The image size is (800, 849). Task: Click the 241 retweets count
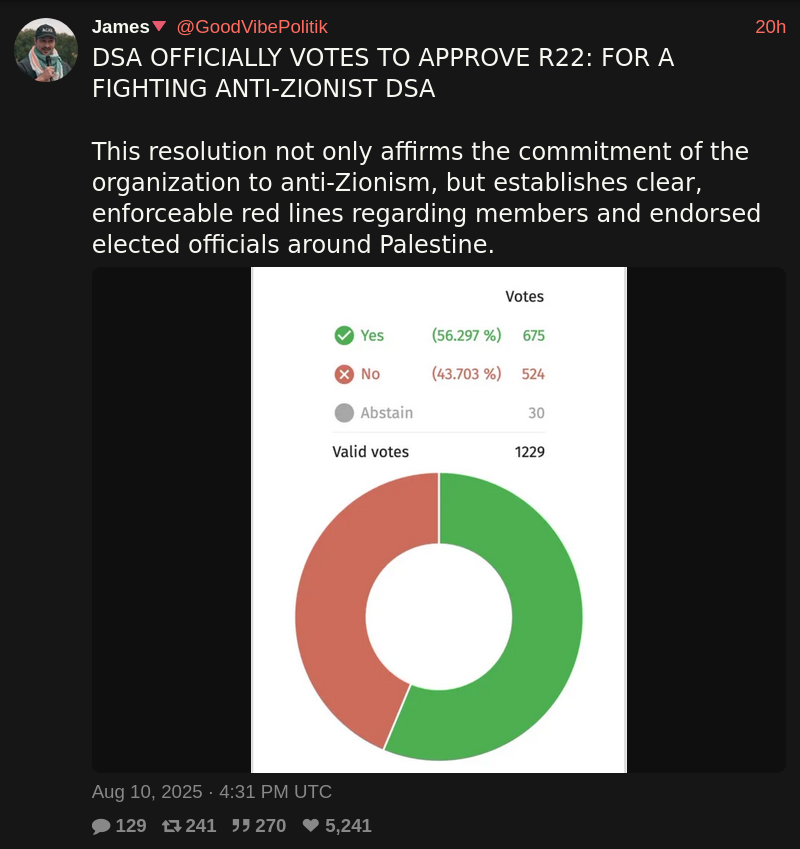(201, 826)
